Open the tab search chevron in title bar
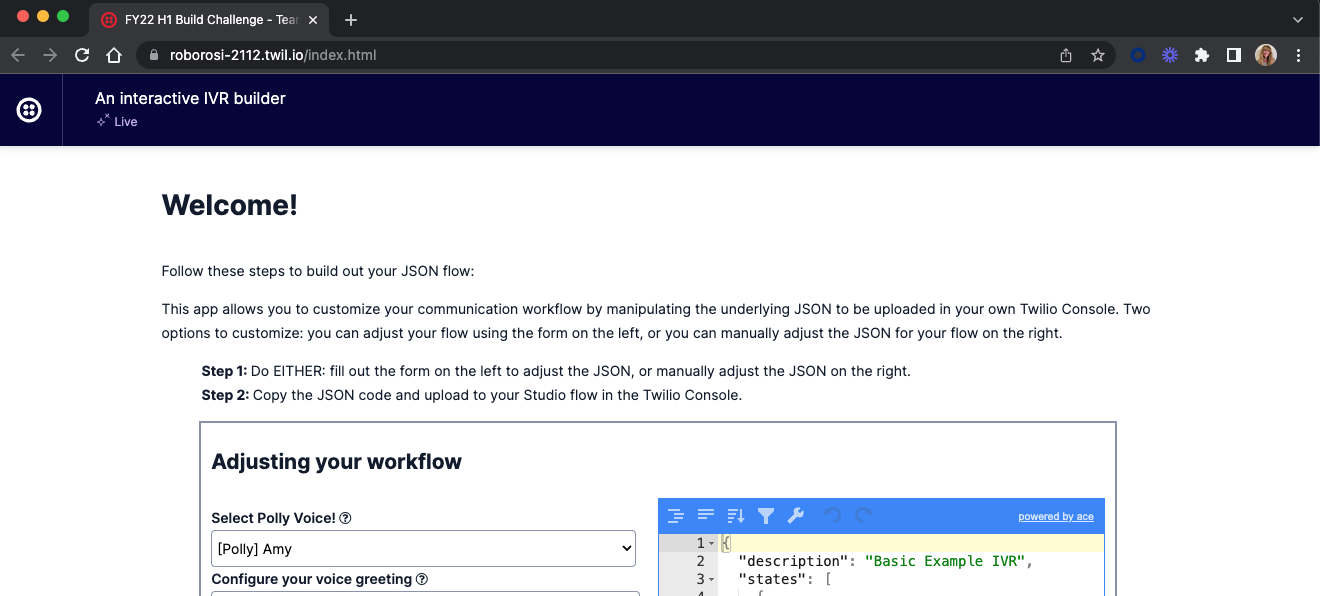 (x=1298, y=19)
